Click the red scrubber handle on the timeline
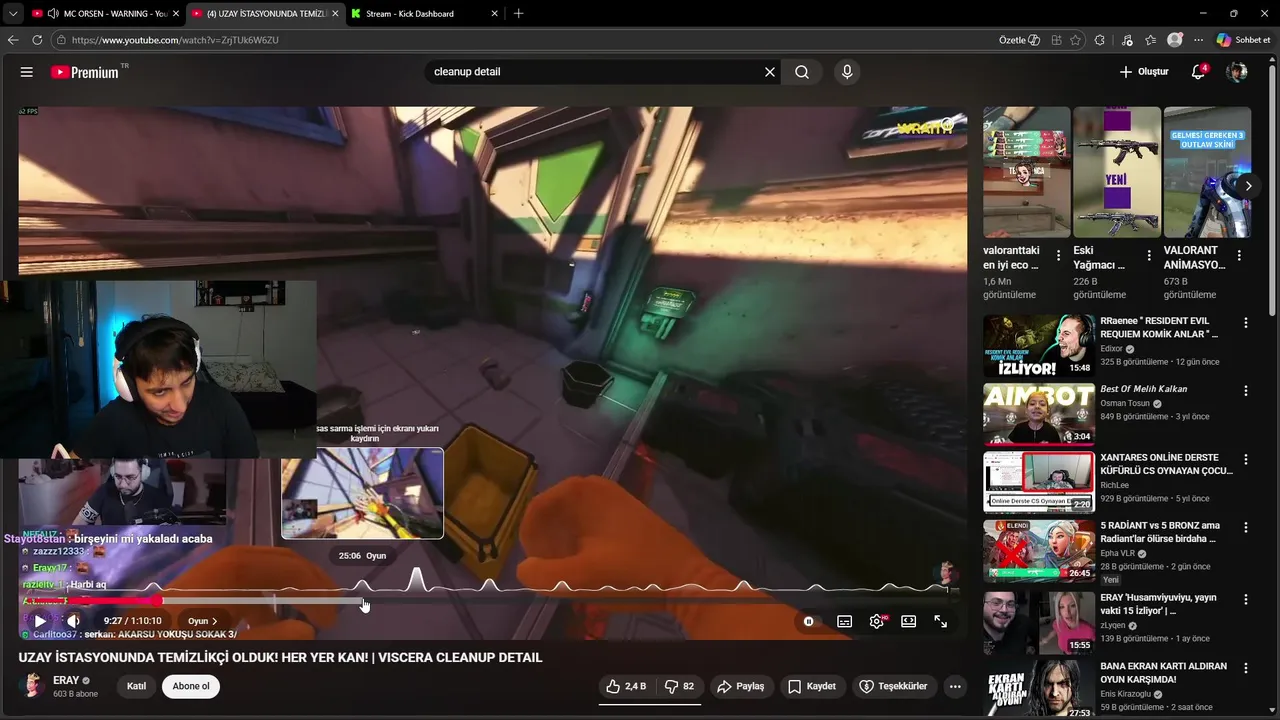The height and width of the screenshot is (720, 1280). point(157,601)
